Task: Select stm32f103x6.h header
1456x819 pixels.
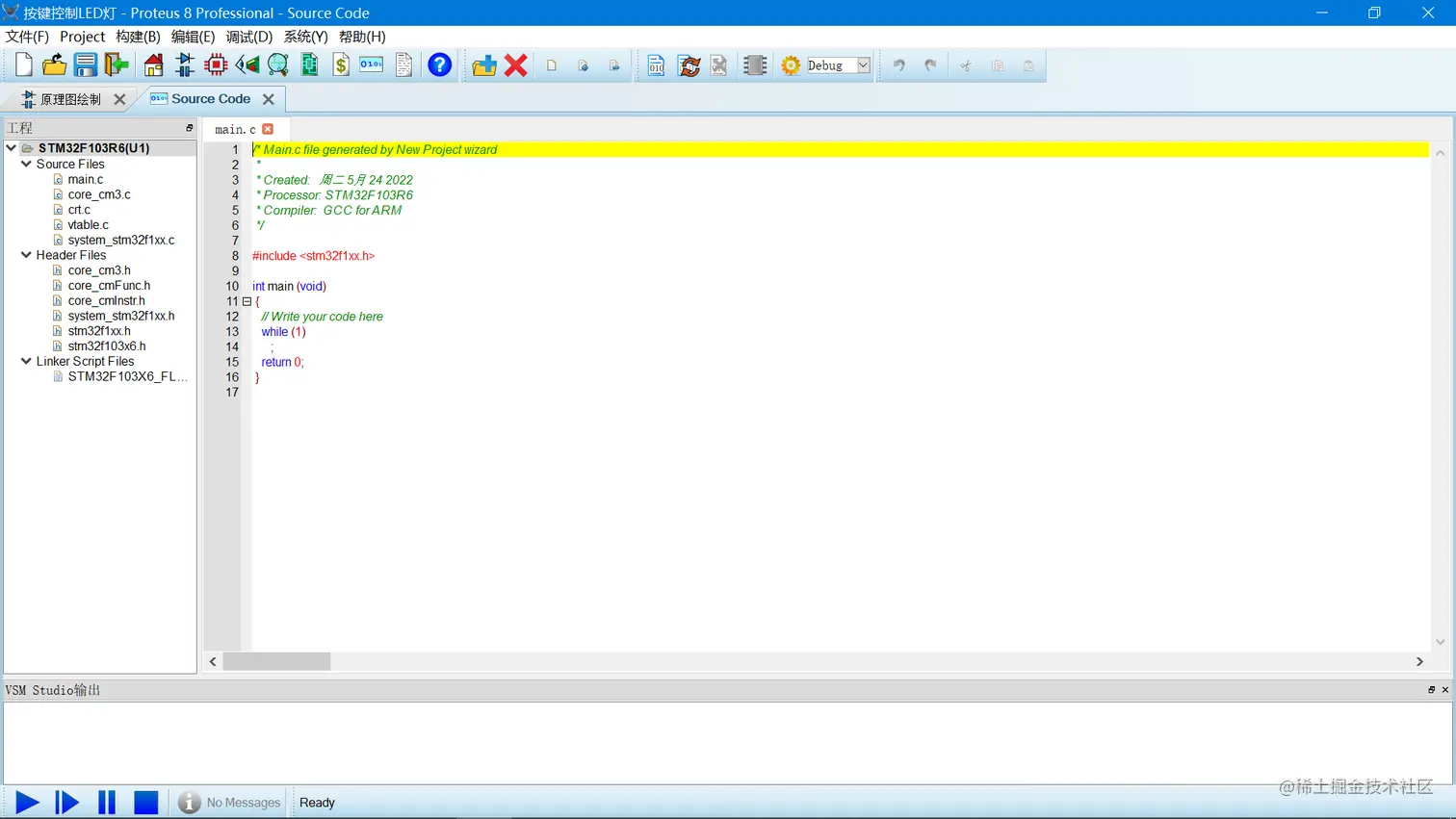Action: click(107, 346)
